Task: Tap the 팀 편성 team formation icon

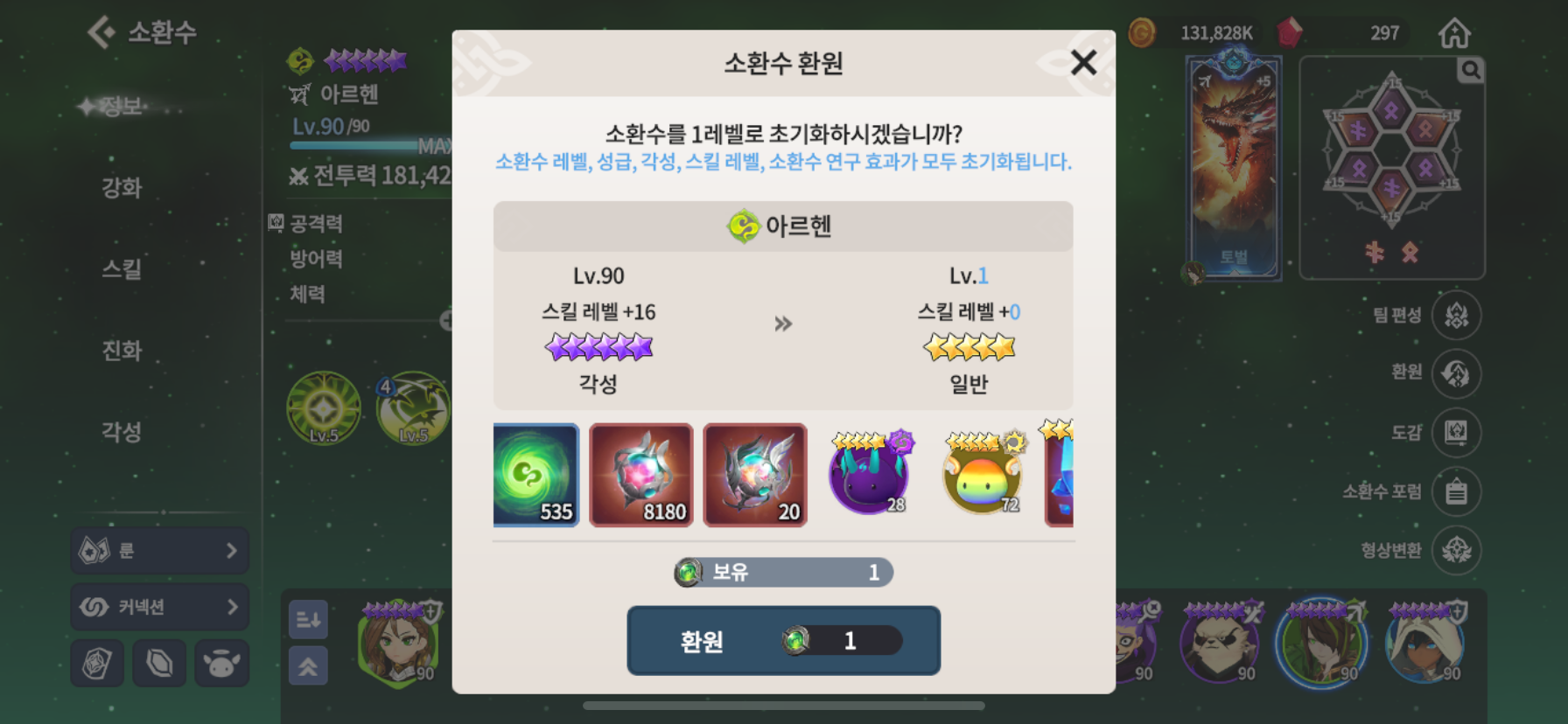Action: tap(1456, 315)
